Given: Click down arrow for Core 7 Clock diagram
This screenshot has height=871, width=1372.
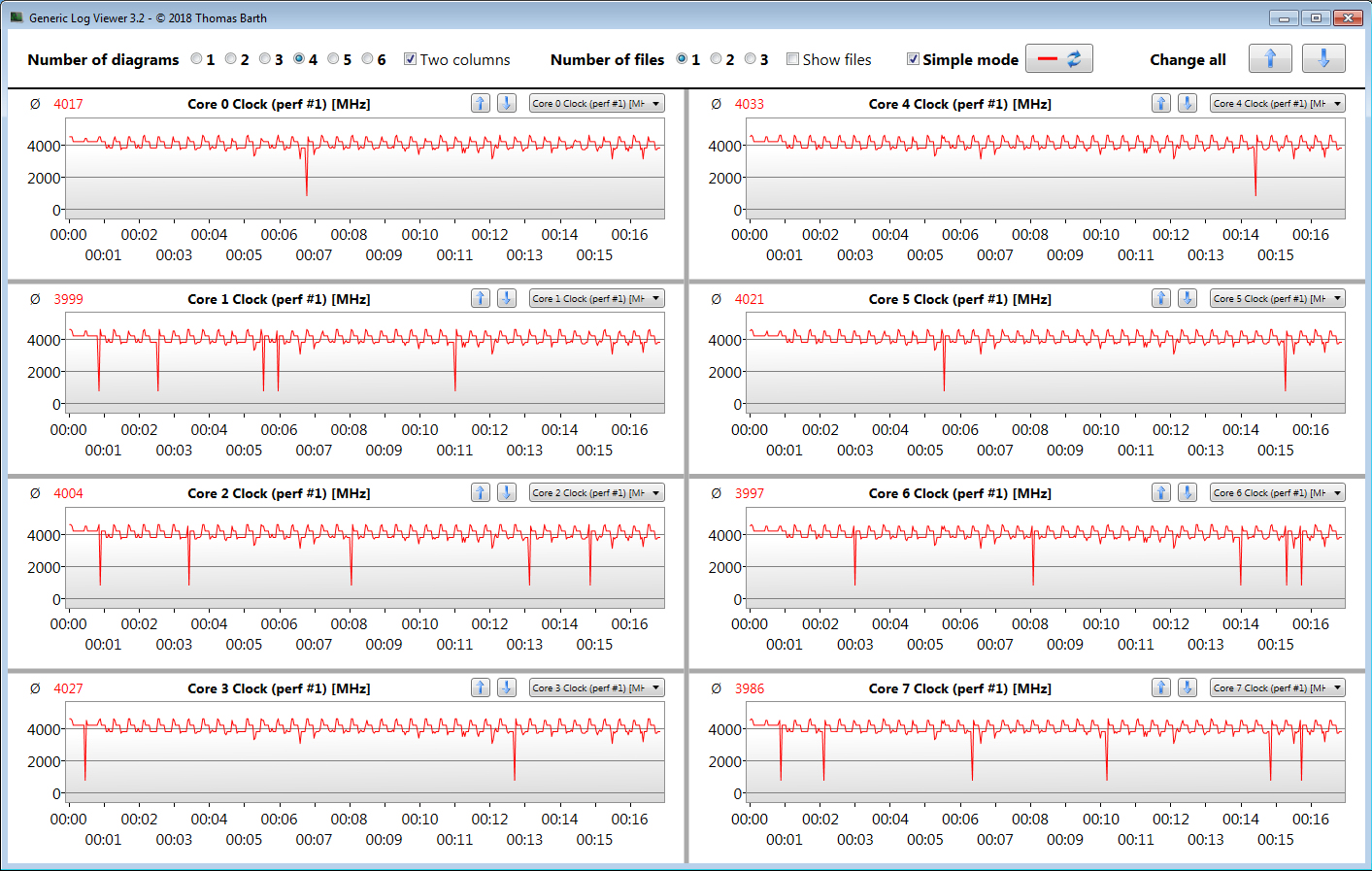Looking at the screenshot, I should click(1188, 687).
